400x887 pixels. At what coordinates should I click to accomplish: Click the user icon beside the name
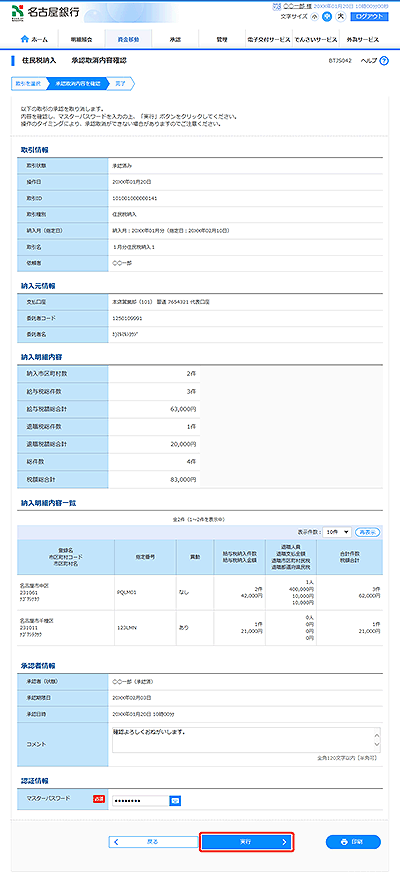(277, 6)
